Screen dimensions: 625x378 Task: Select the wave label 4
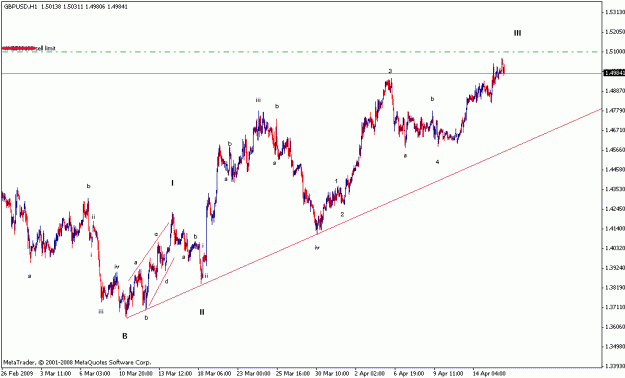(x=437, y=162)
